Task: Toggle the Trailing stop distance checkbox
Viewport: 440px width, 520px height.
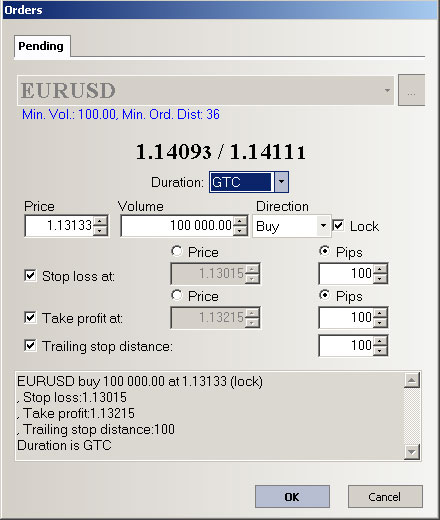Action: [30, 346]
